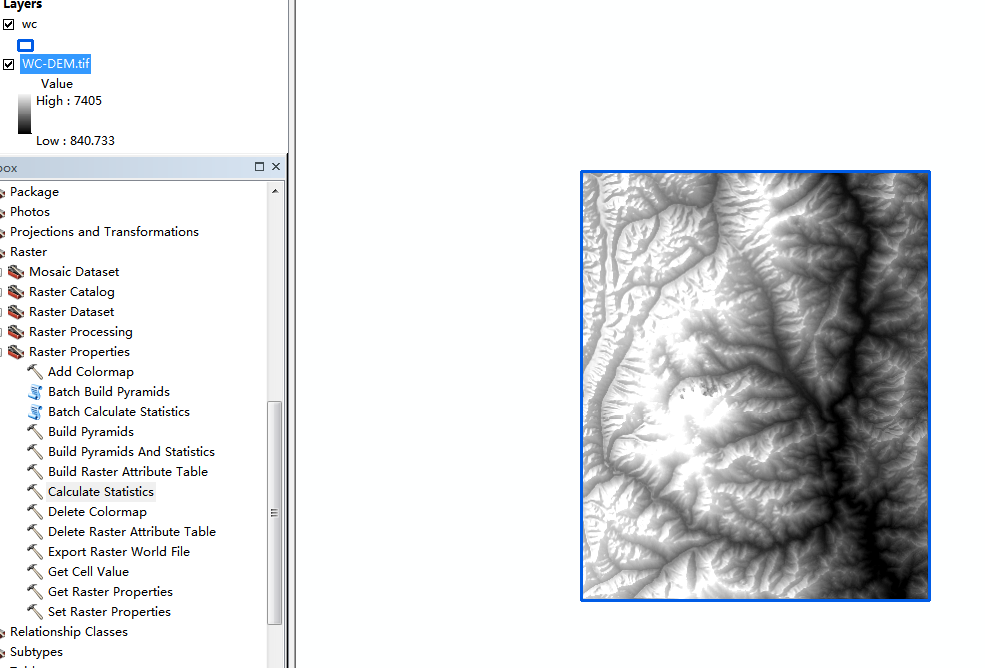Click the Build Pyramids And Statistics hammer icon
The height and width of the screenshot is (668, 985).
(35, 452)
